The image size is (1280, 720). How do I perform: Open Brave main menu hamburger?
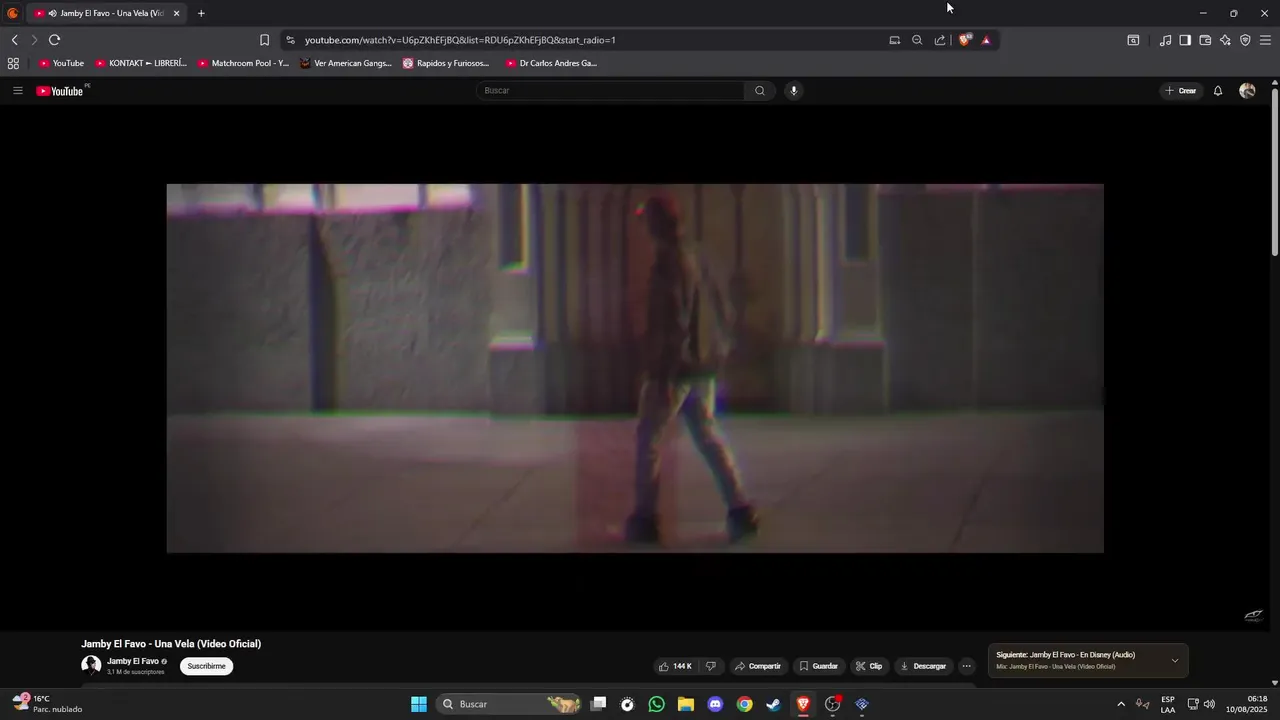click(x=1266, y=40)
